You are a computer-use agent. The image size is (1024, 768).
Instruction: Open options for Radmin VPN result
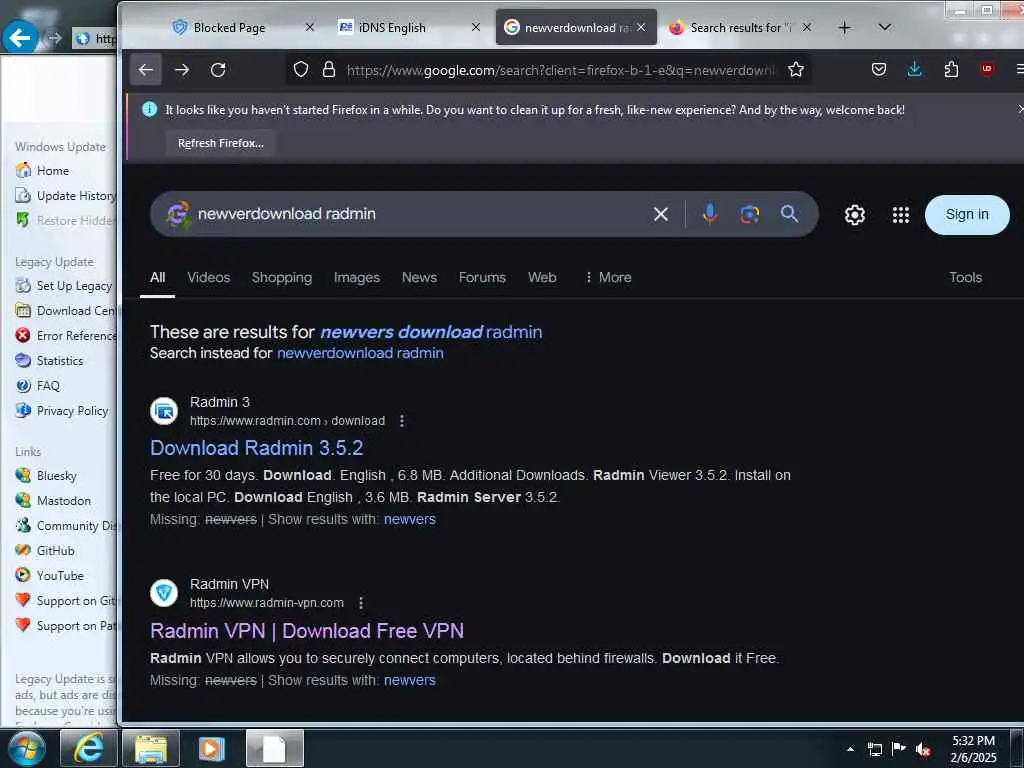[360, 603]
